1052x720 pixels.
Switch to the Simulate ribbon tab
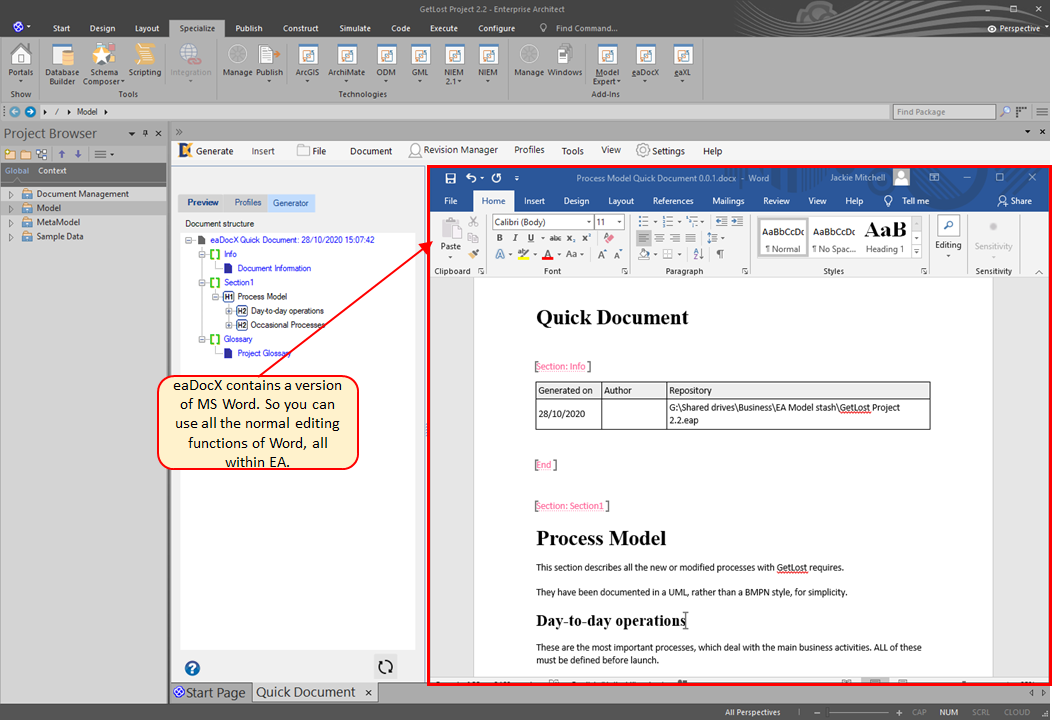pos(355,28)
